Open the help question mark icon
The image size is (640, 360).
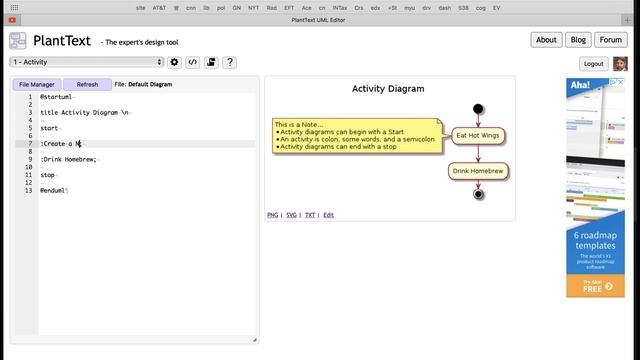[230, 62]
